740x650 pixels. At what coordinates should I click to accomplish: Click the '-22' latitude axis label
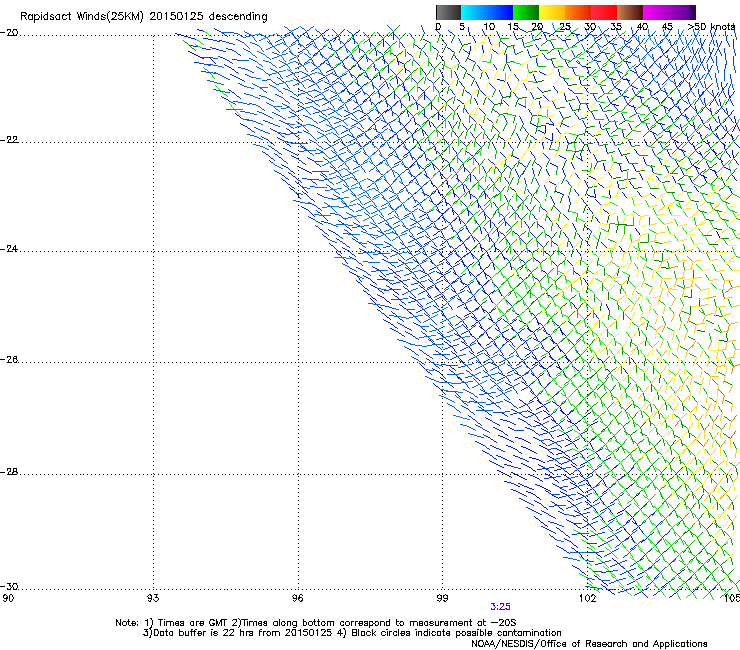tap(9, 140)
